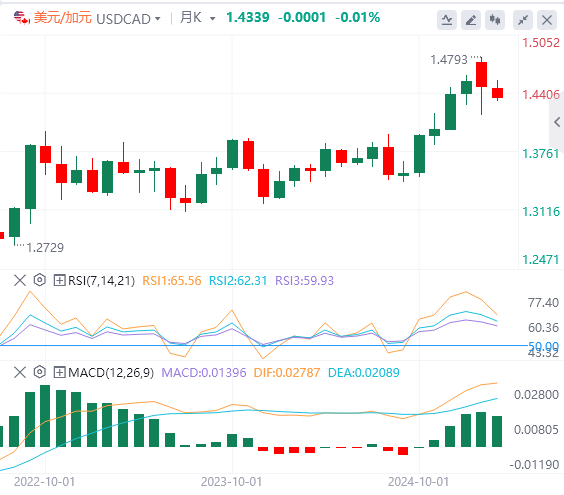564x495 pixels.
Task: Select the drawing pencil tool
Action: [471, 20]
